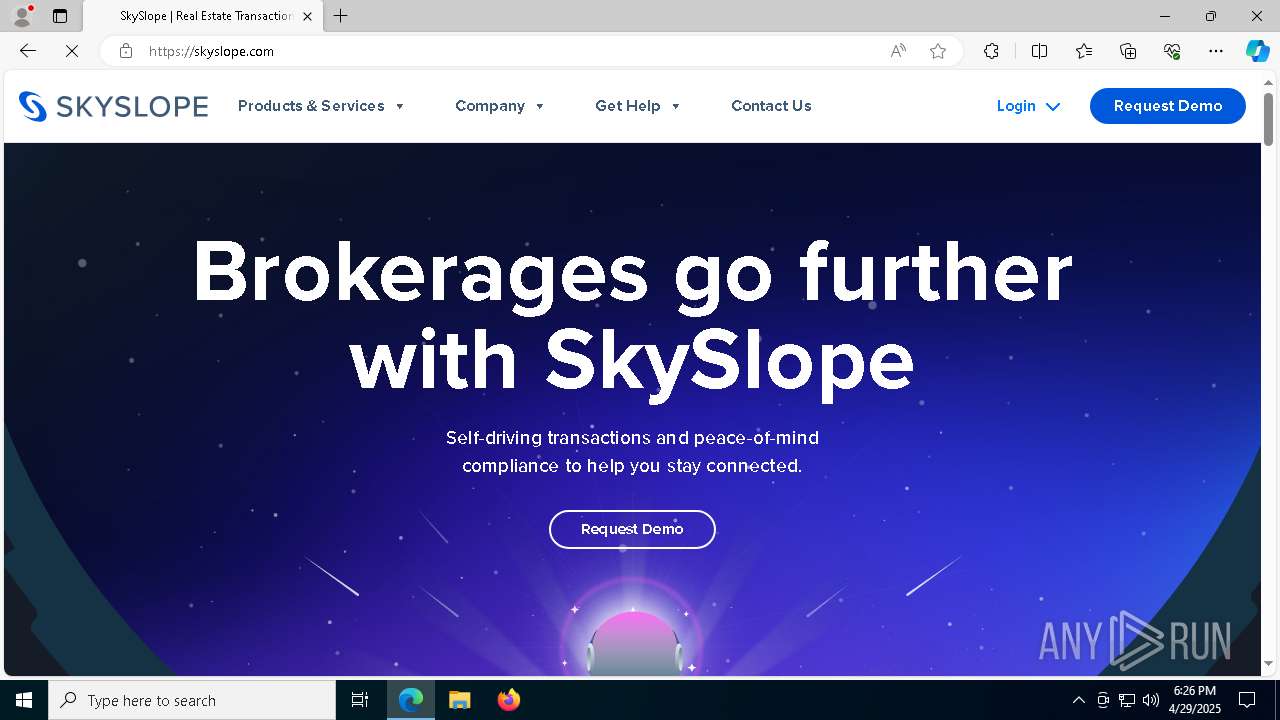Viewport: 1280px width, 720px height.
Task: Open browser Collections
Action: [x=1128, y=51]
